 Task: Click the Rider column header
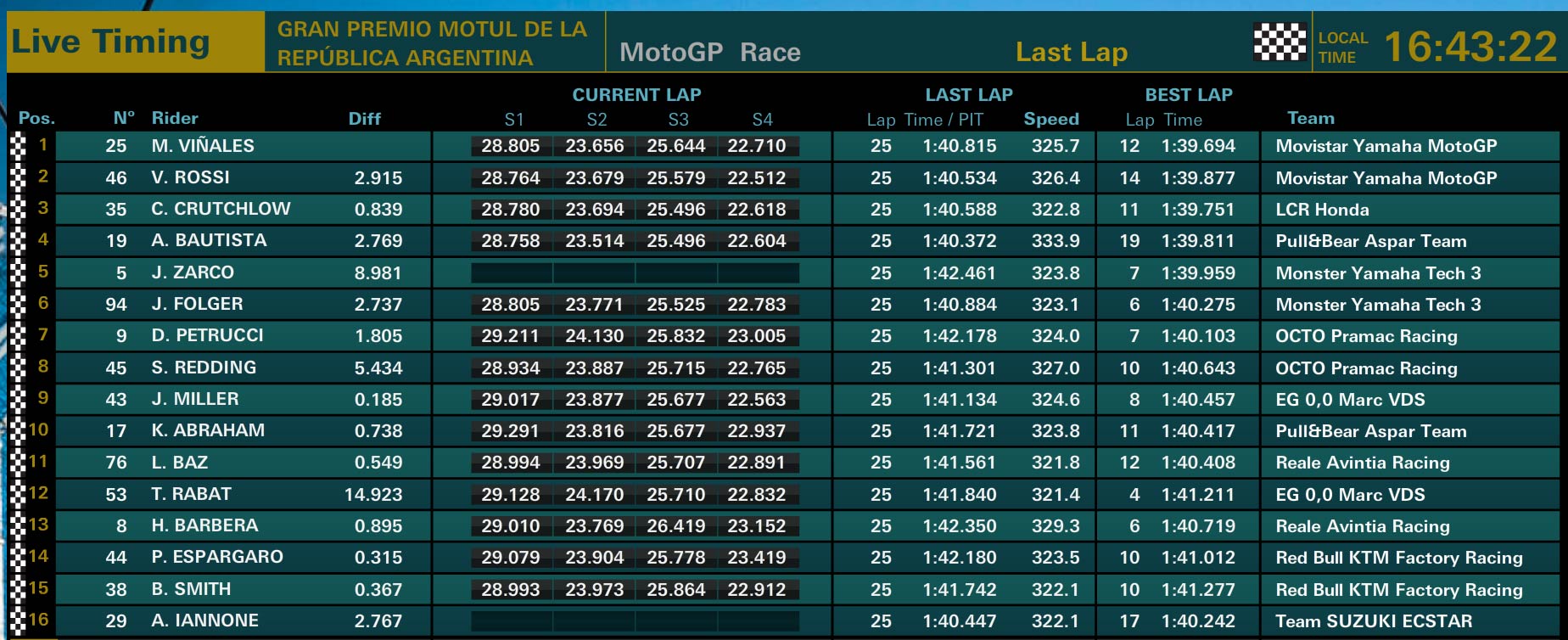(x=175, y=118)
